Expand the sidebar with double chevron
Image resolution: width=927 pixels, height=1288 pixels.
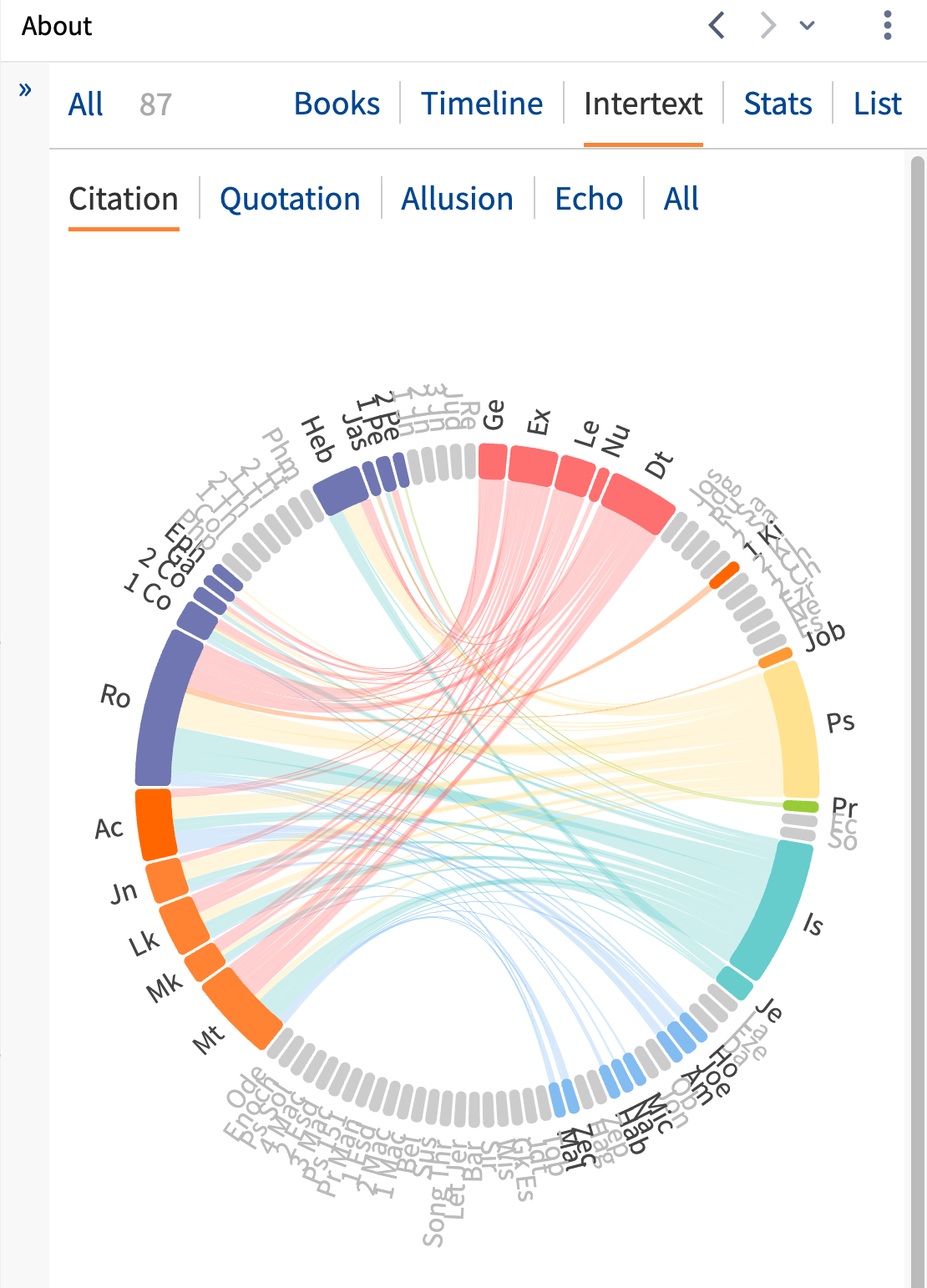25,89
